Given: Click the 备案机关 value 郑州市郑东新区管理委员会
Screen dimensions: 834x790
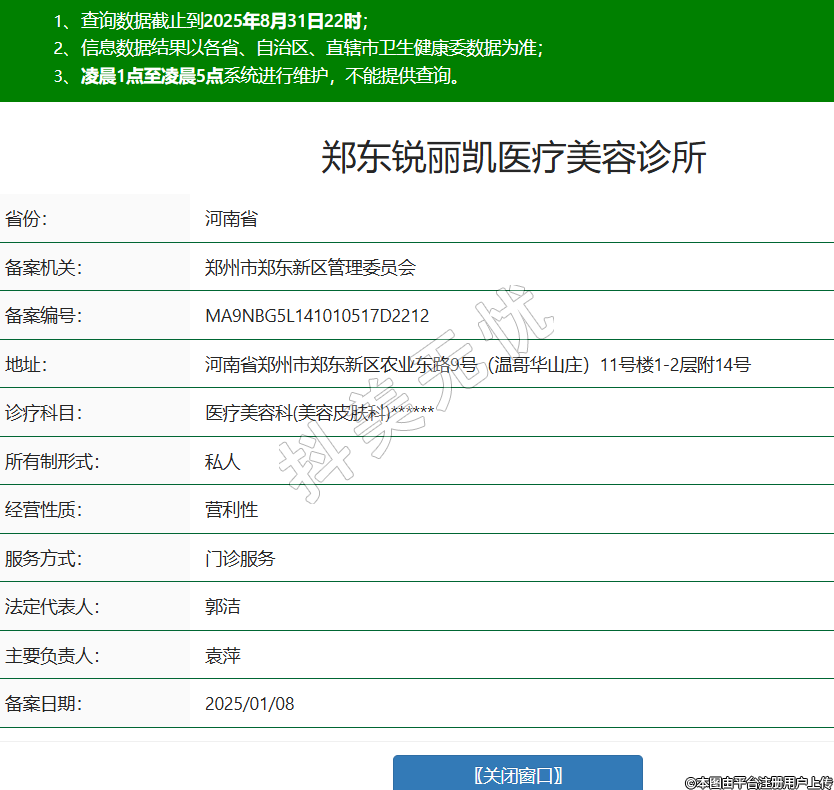Looking at the screenshot, I should click(310, 267).
